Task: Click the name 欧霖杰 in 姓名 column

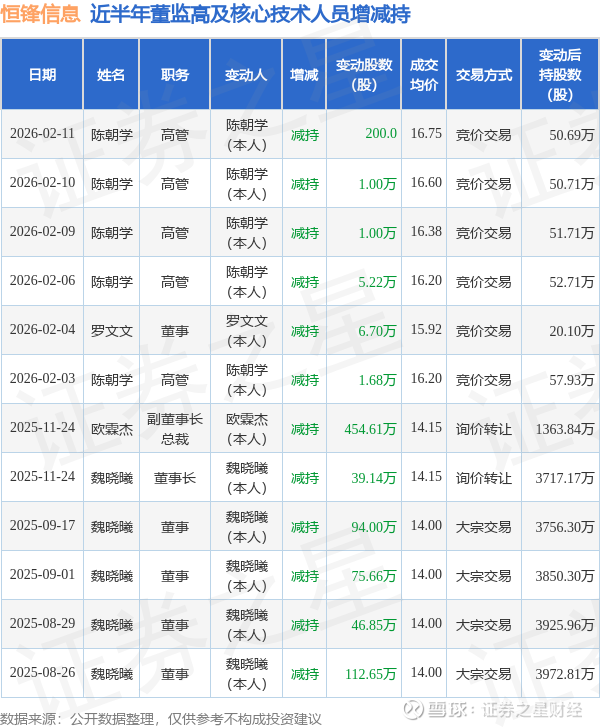Action: click(x=111, y=429)
